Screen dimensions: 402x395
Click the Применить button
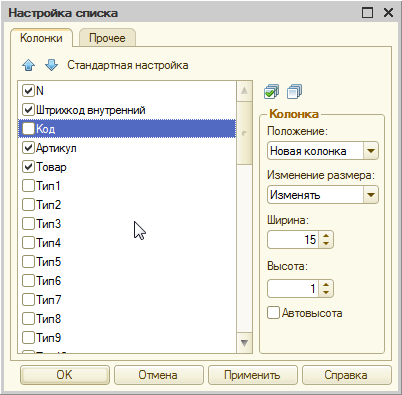pos(252,375)
